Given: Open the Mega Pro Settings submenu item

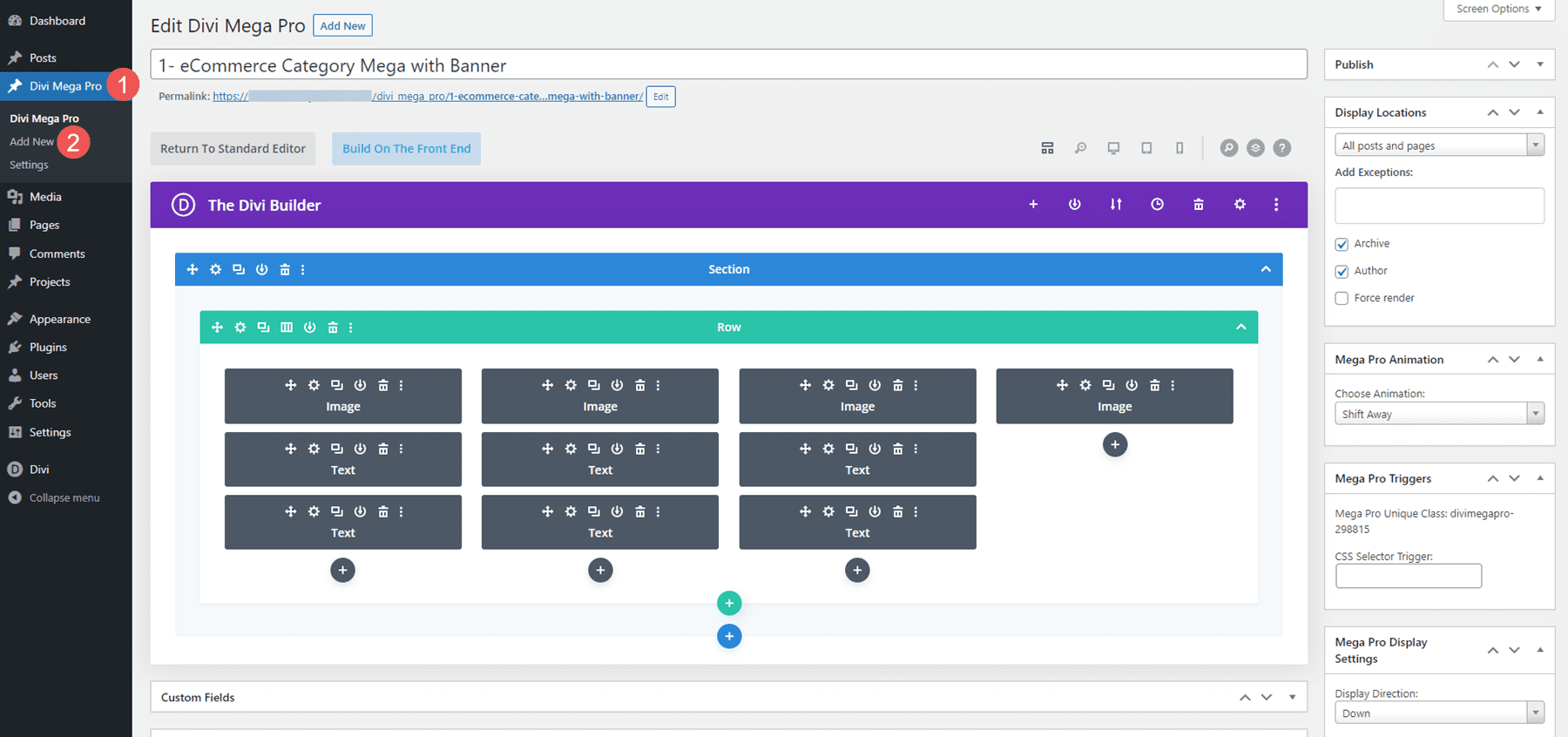Looking at the screenshot, I should point(29,165).
